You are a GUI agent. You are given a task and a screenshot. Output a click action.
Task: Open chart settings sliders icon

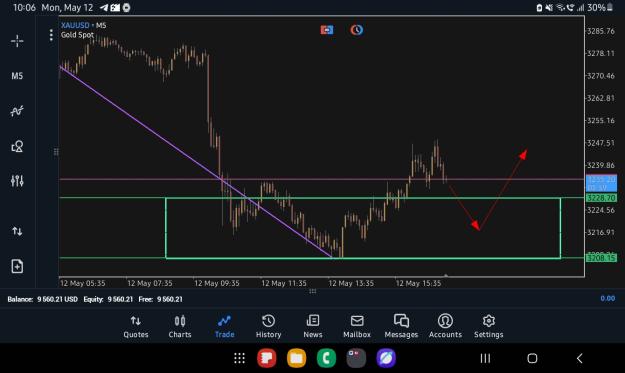point(17,181)
